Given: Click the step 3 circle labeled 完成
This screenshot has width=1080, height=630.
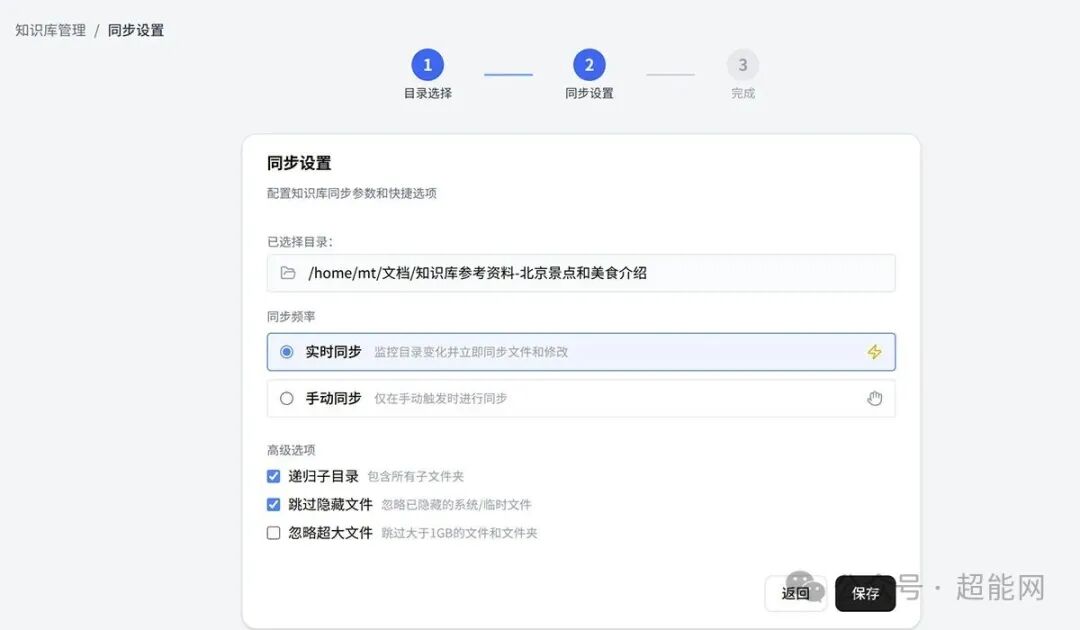Looking at the screenshot, I should [x=743, y=64].
